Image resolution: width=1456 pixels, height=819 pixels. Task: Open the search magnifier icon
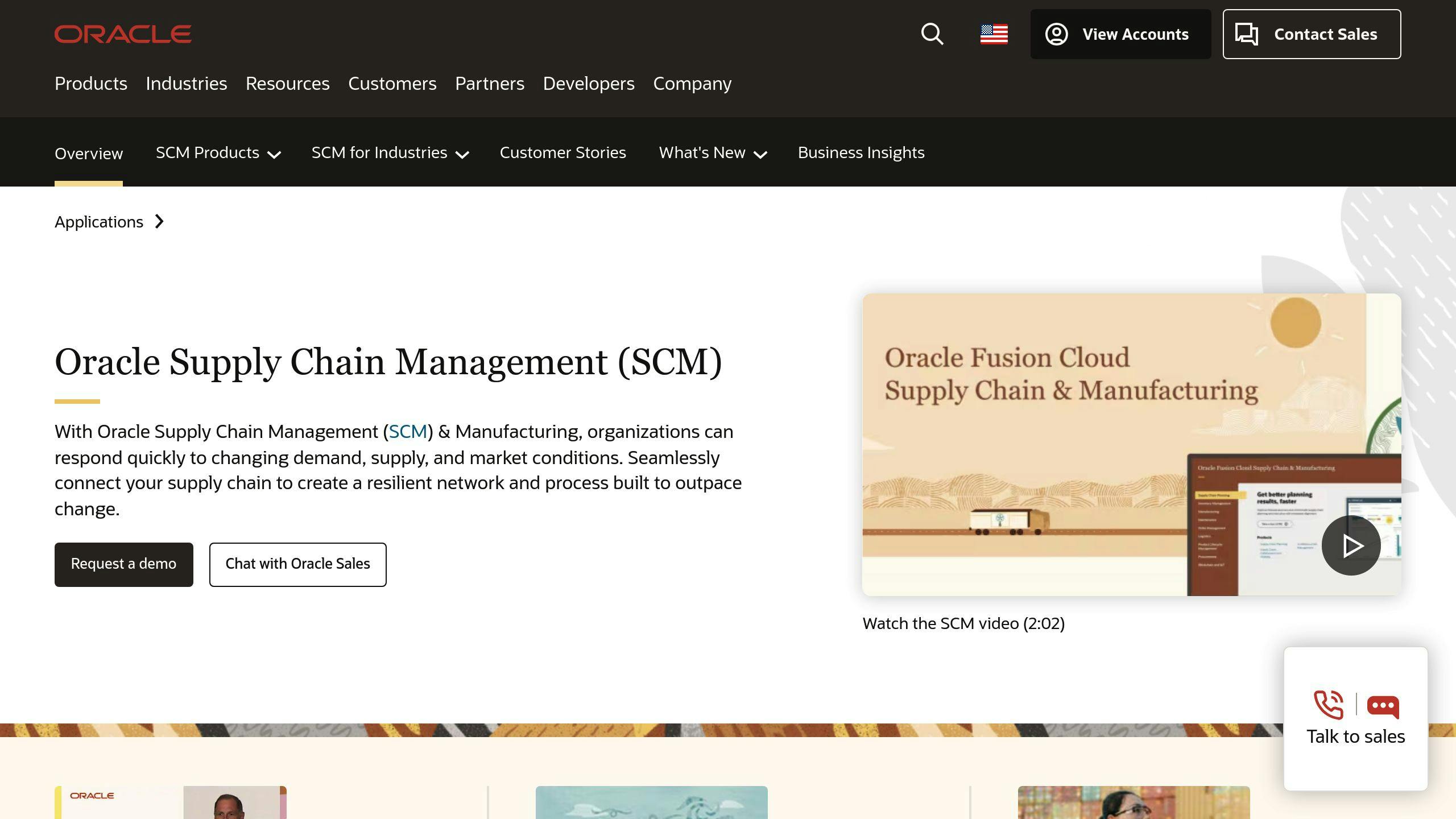[932, 34]
